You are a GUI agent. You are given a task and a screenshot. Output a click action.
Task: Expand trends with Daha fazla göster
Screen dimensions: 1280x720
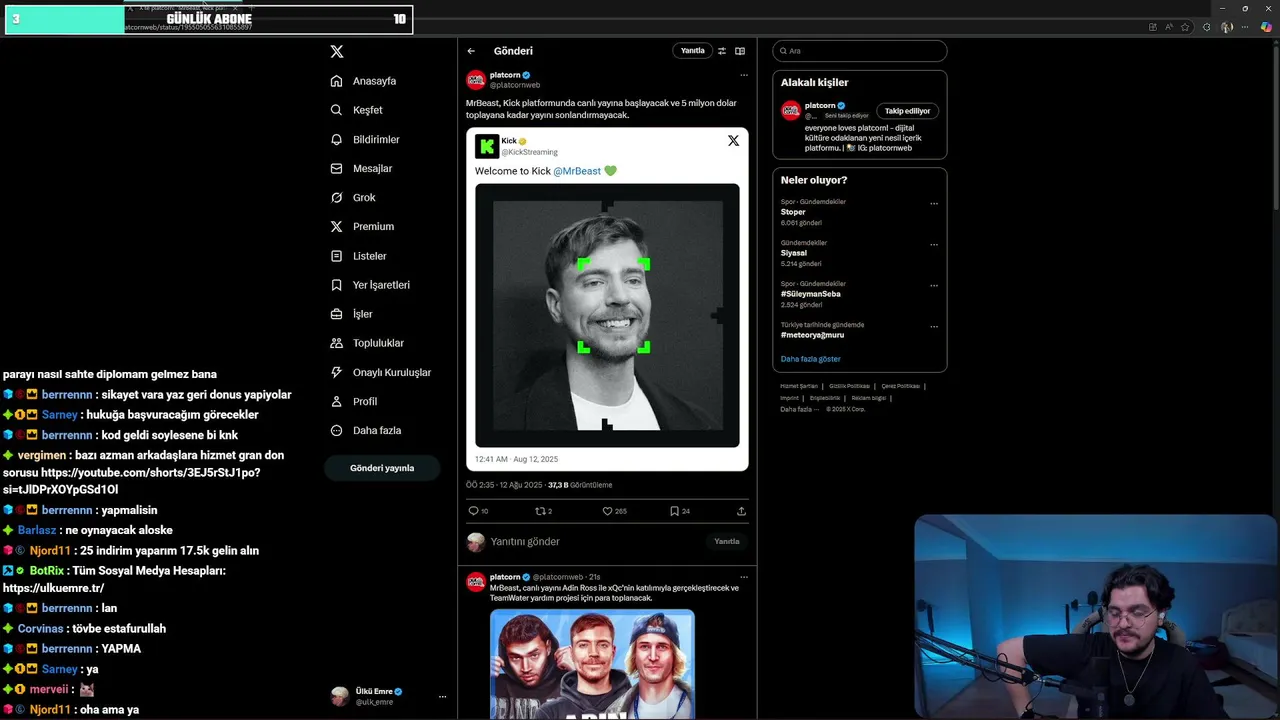(x=810, y=359)
